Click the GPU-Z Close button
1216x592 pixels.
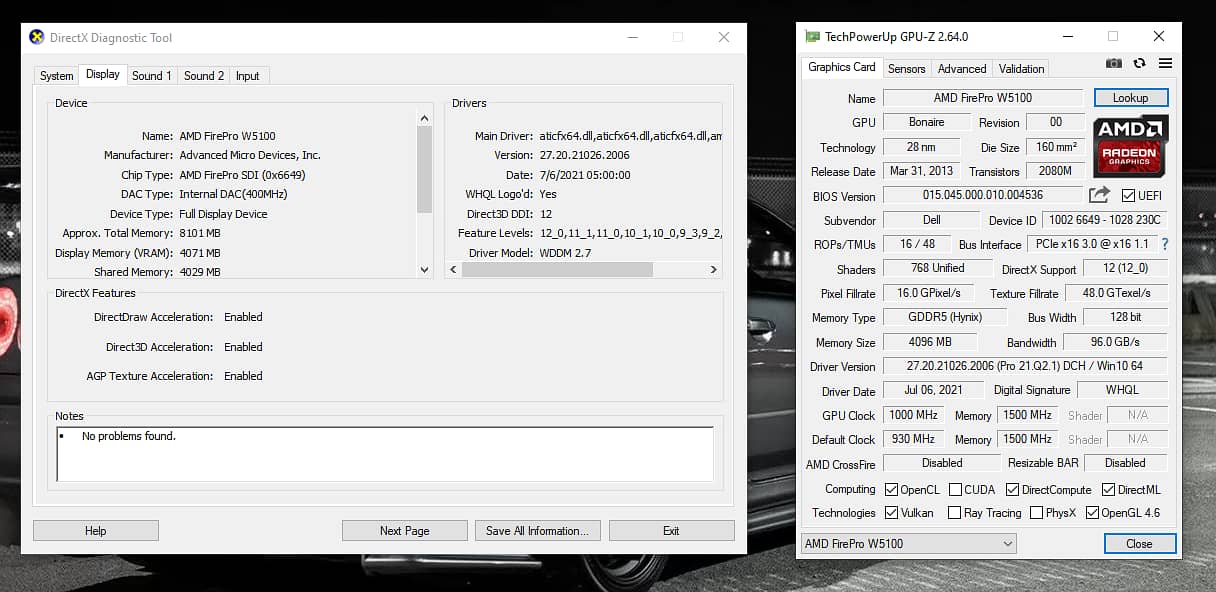(x=1139, y=544)
